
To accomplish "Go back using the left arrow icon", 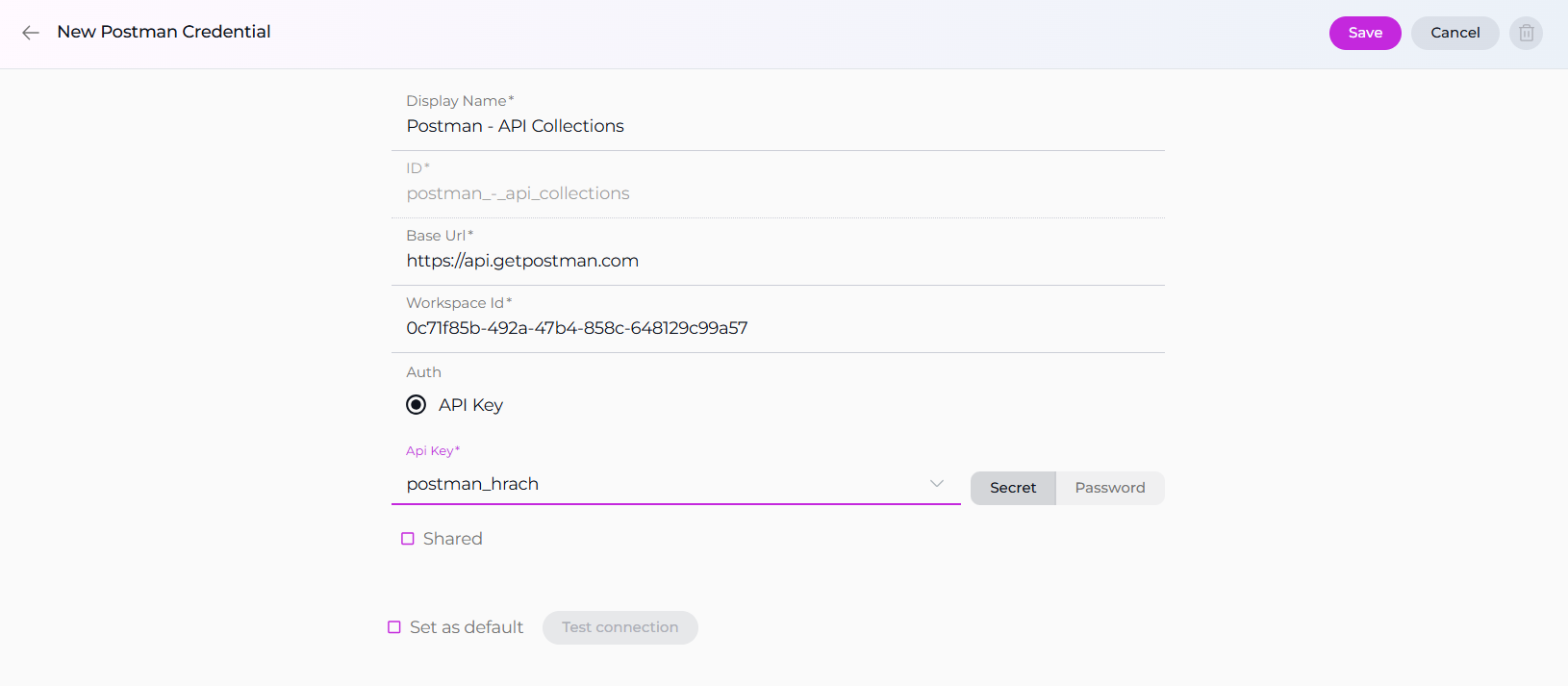I will (x=31, y=33).
